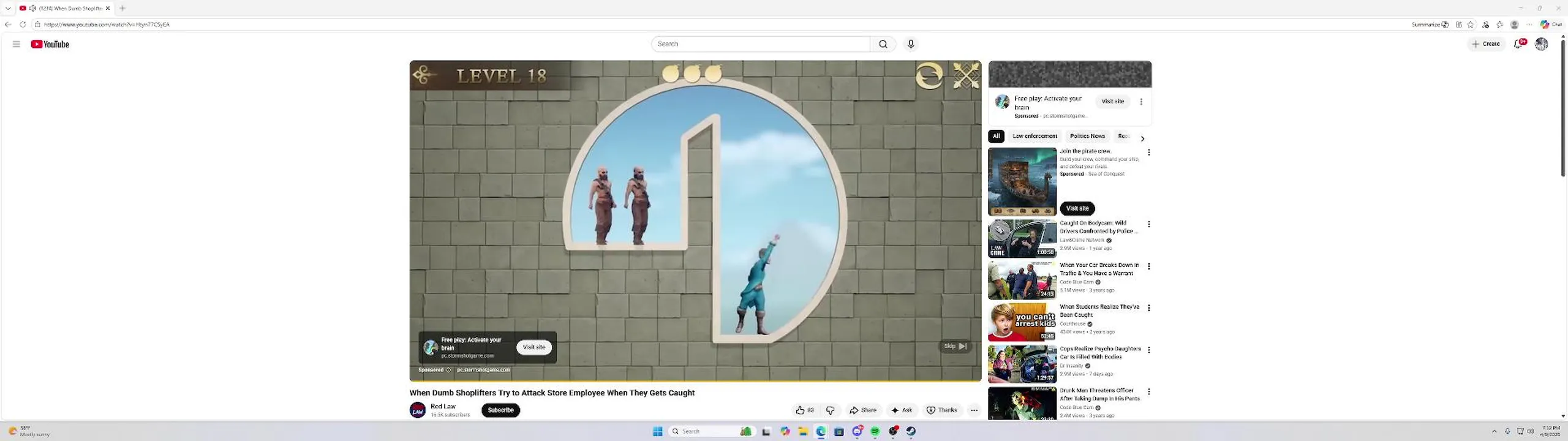Open options for Drunk Man Threatens Officer video

[1149, 391]
